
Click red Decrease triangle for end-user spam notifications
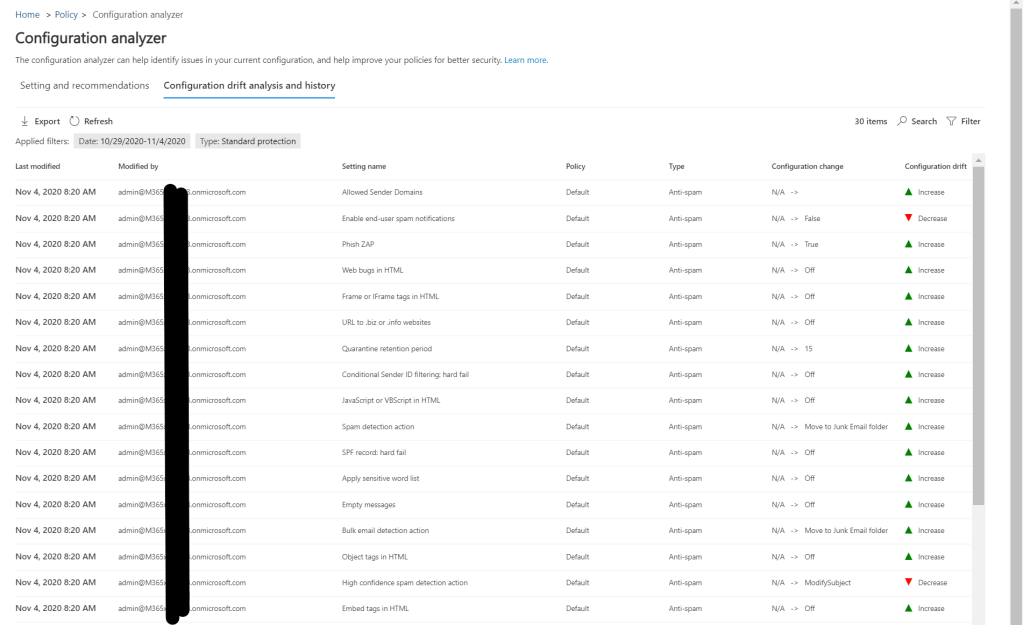[908, 218]
